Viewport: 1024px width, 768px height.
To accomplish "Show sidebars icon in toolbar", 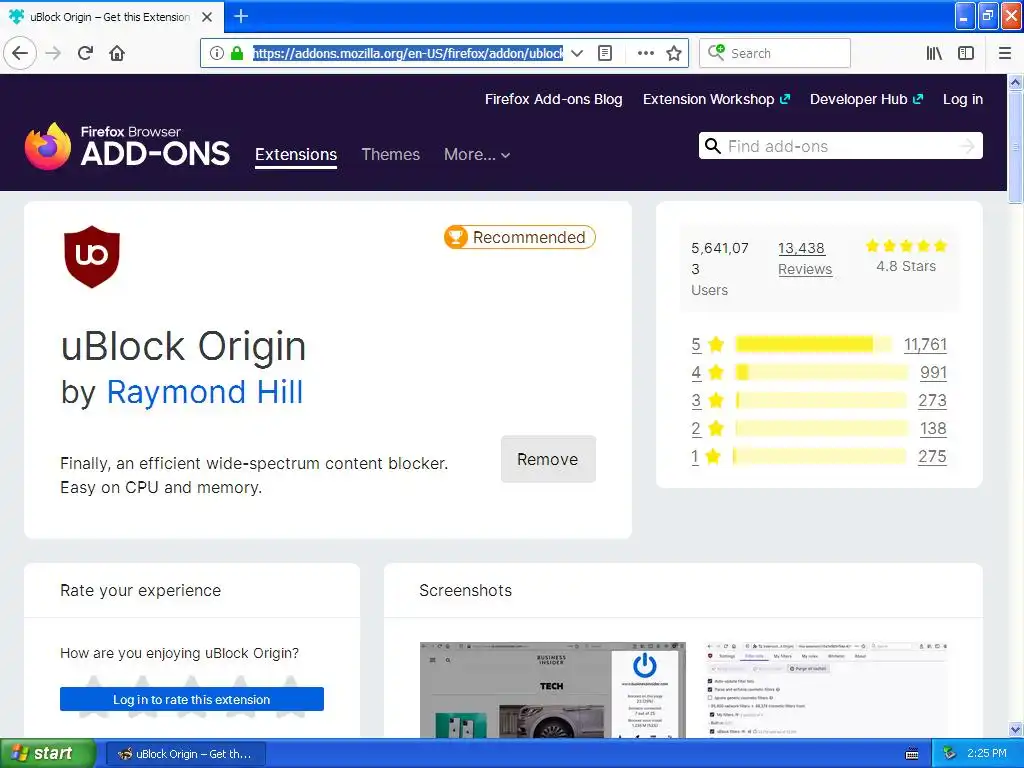I will (x=966, y=53).
